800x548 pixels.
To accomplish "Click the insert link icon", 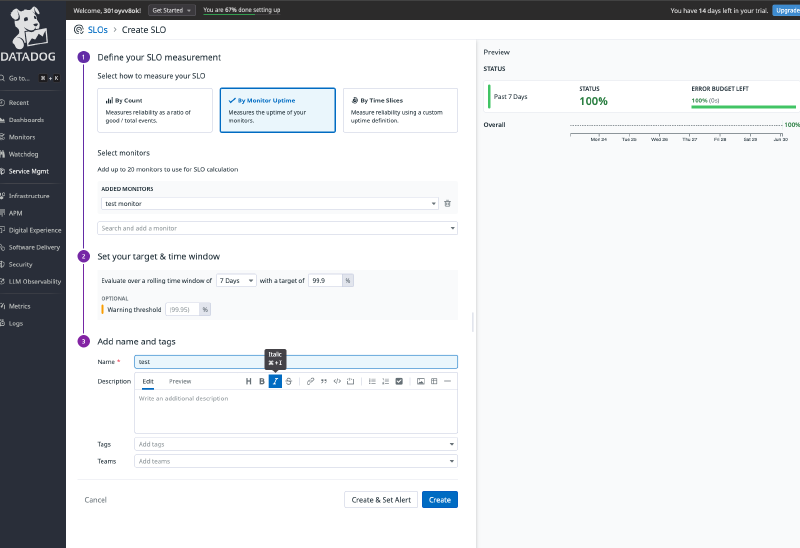I will point(310,381).
